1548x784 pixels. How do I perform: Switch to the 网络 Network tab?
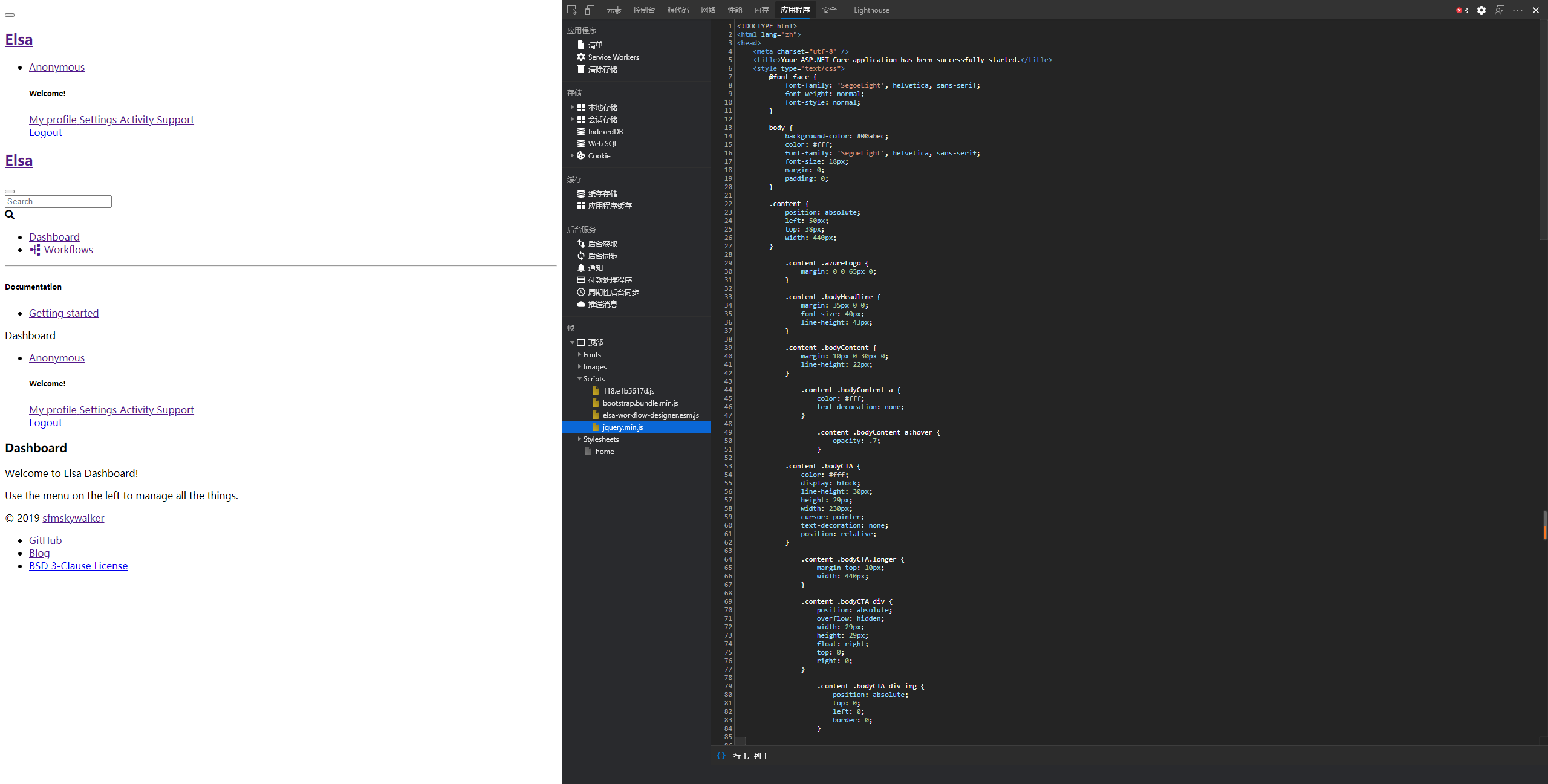click(x=708, y=10)
